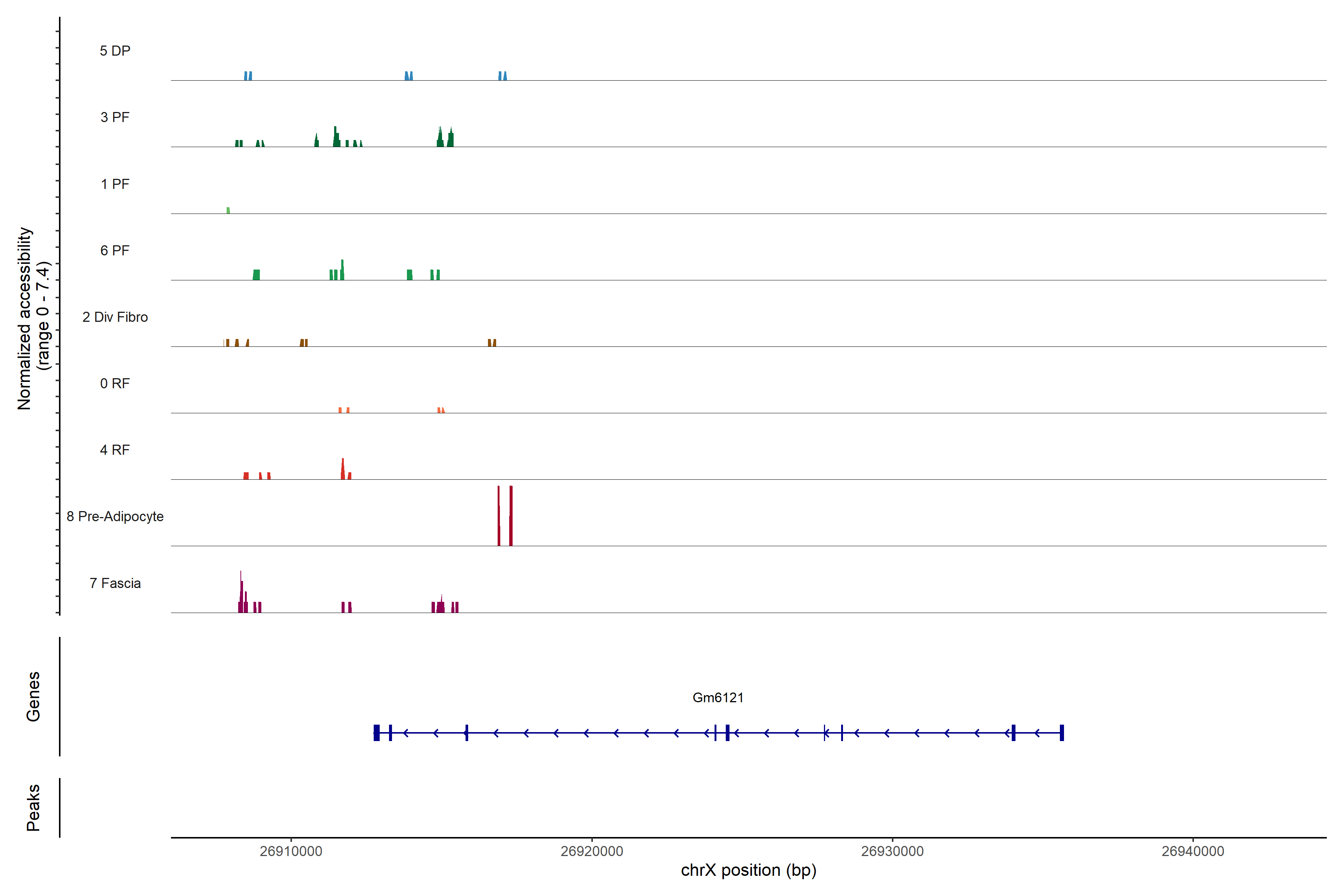1344x896 pixels.
Task: Click the 26940000 axis tick label
Action: click(x=1192, y=852)
